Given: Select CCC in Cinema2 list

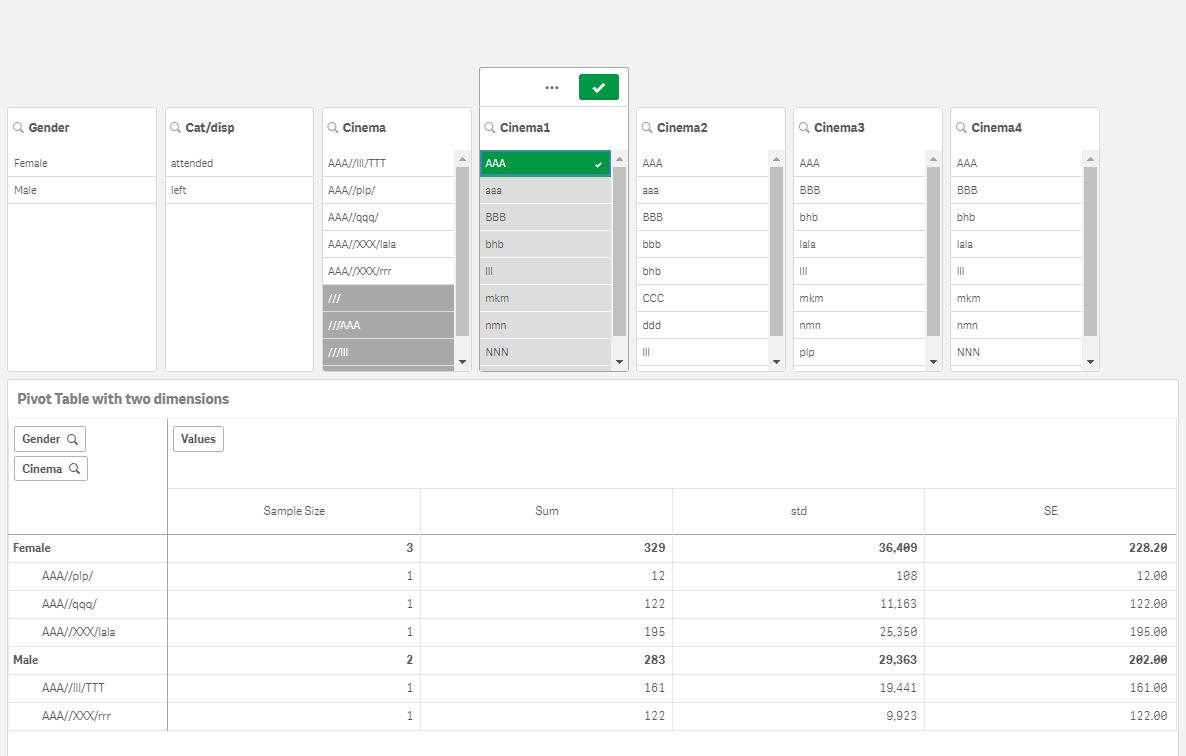Looking at the screenshot, I should click(703, 299).
